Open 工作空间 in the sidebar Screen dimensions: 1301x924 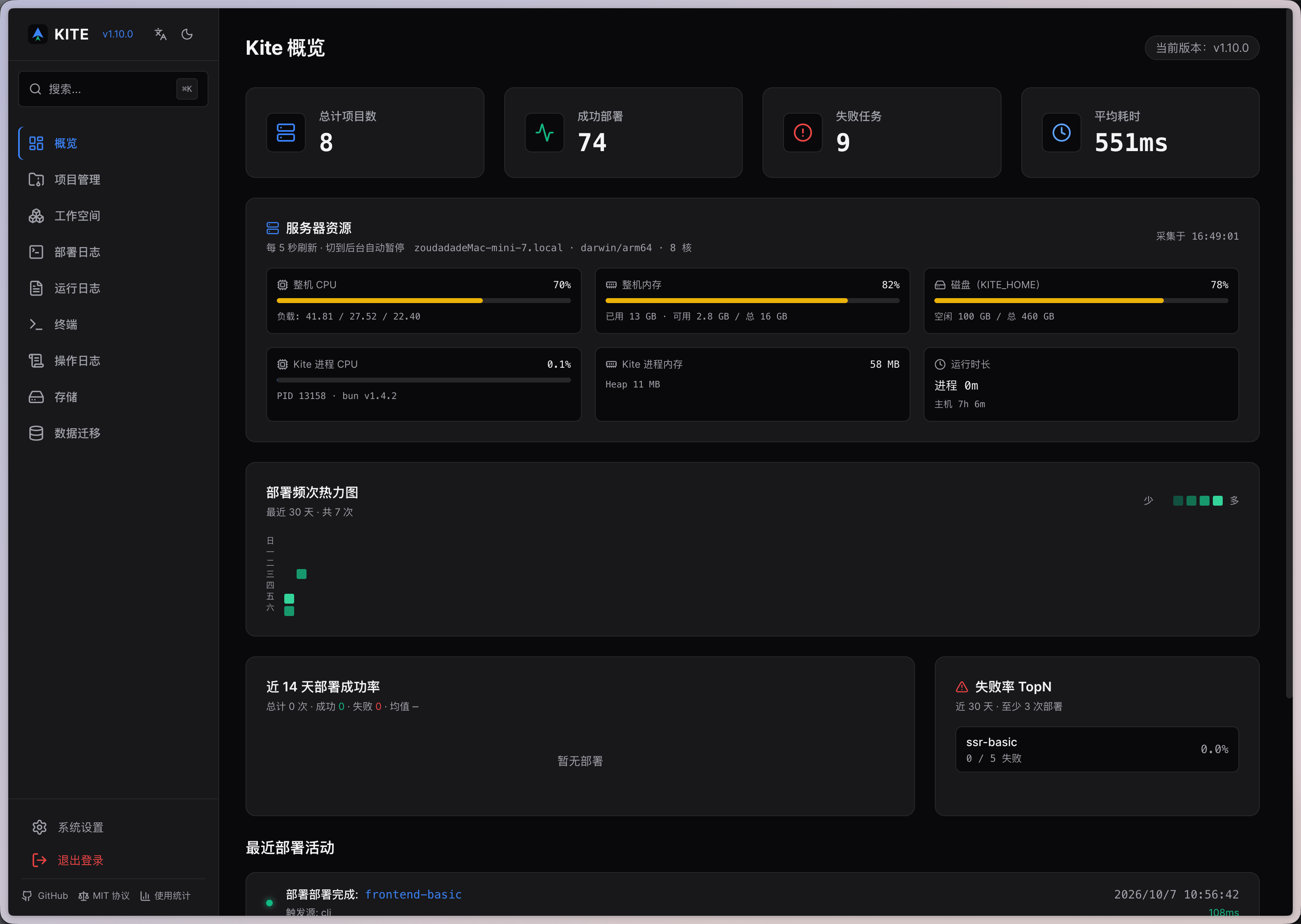click(113, 216)
